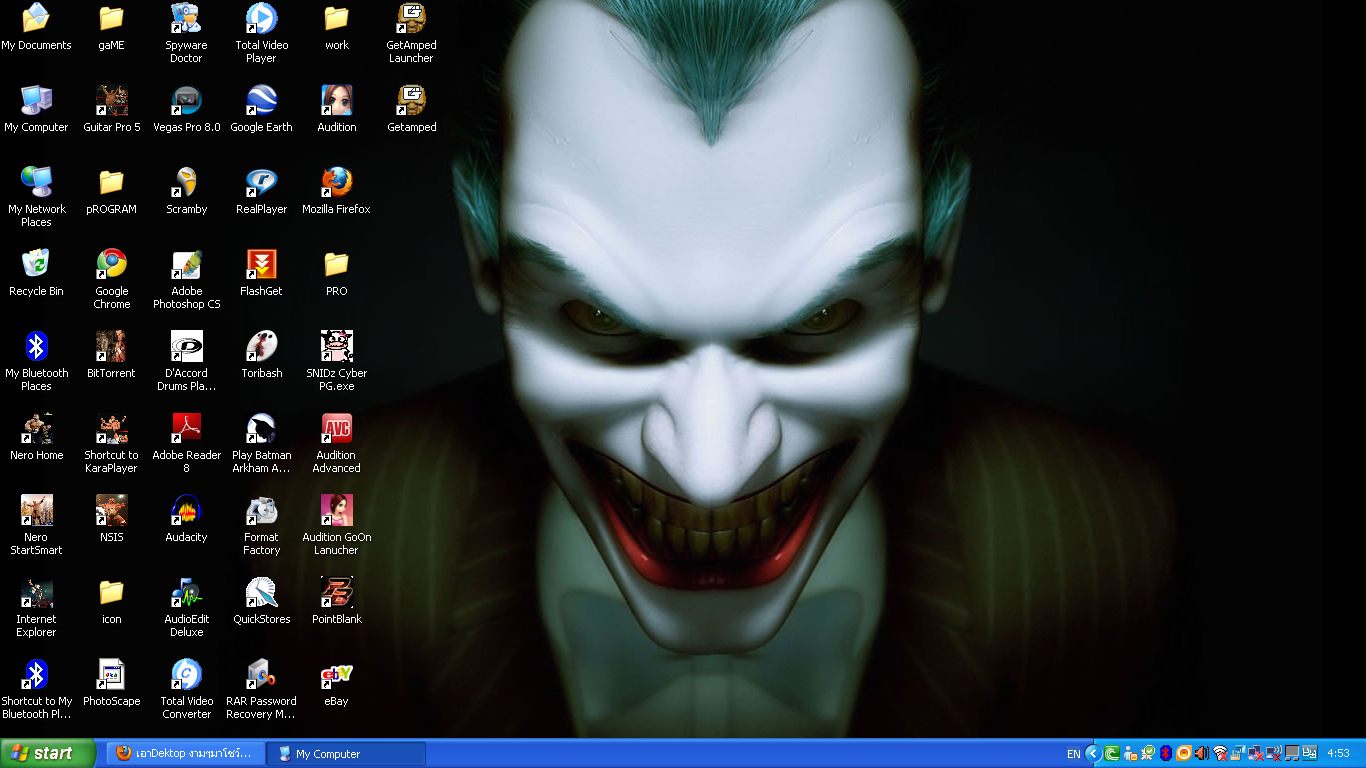This screenshot has width=1366, height=768.
Task: Select the My Computer desktop icon
Action: click(36, 109)
